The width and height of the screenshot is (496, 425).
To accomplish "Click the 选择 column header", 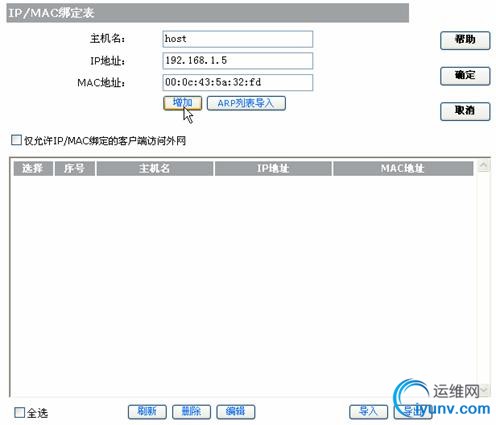I will (33, 168).
